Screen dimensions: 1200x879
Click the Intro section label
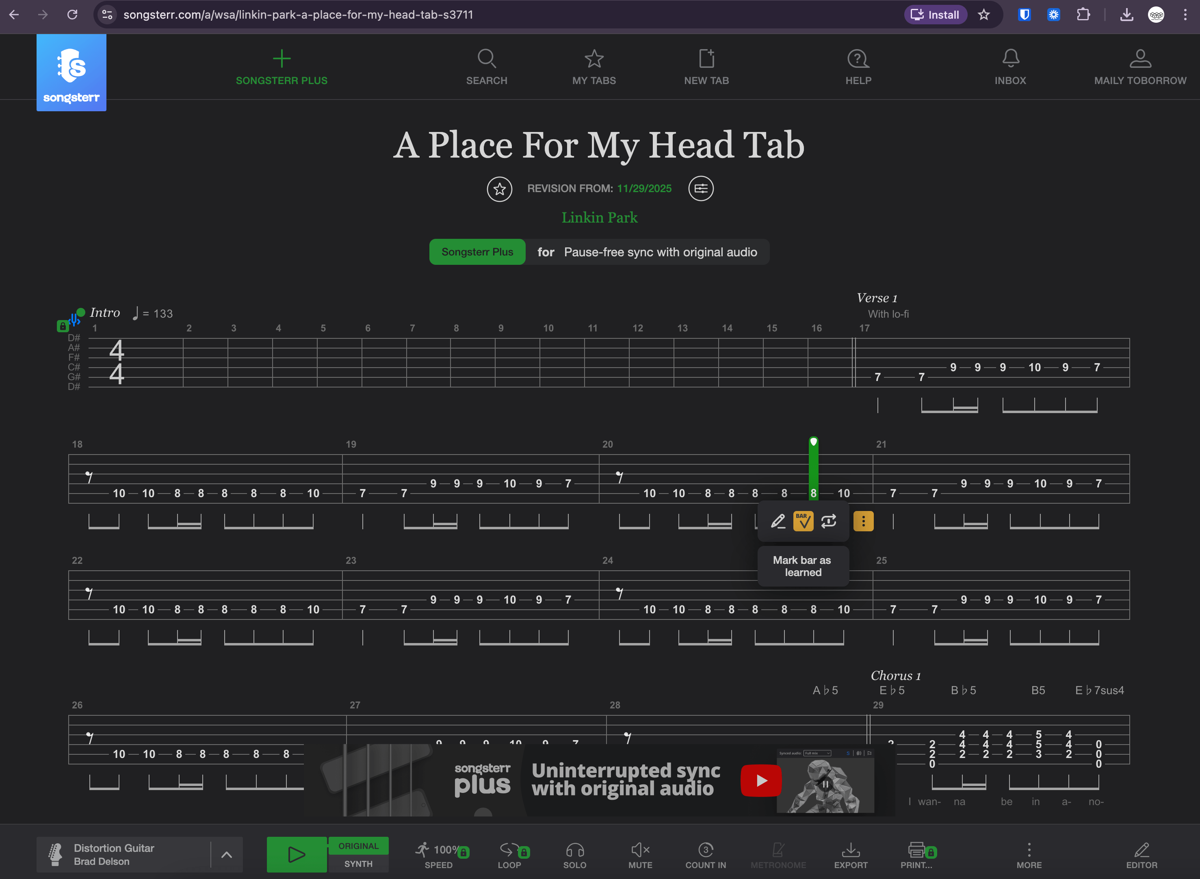(x=105, y=313)
